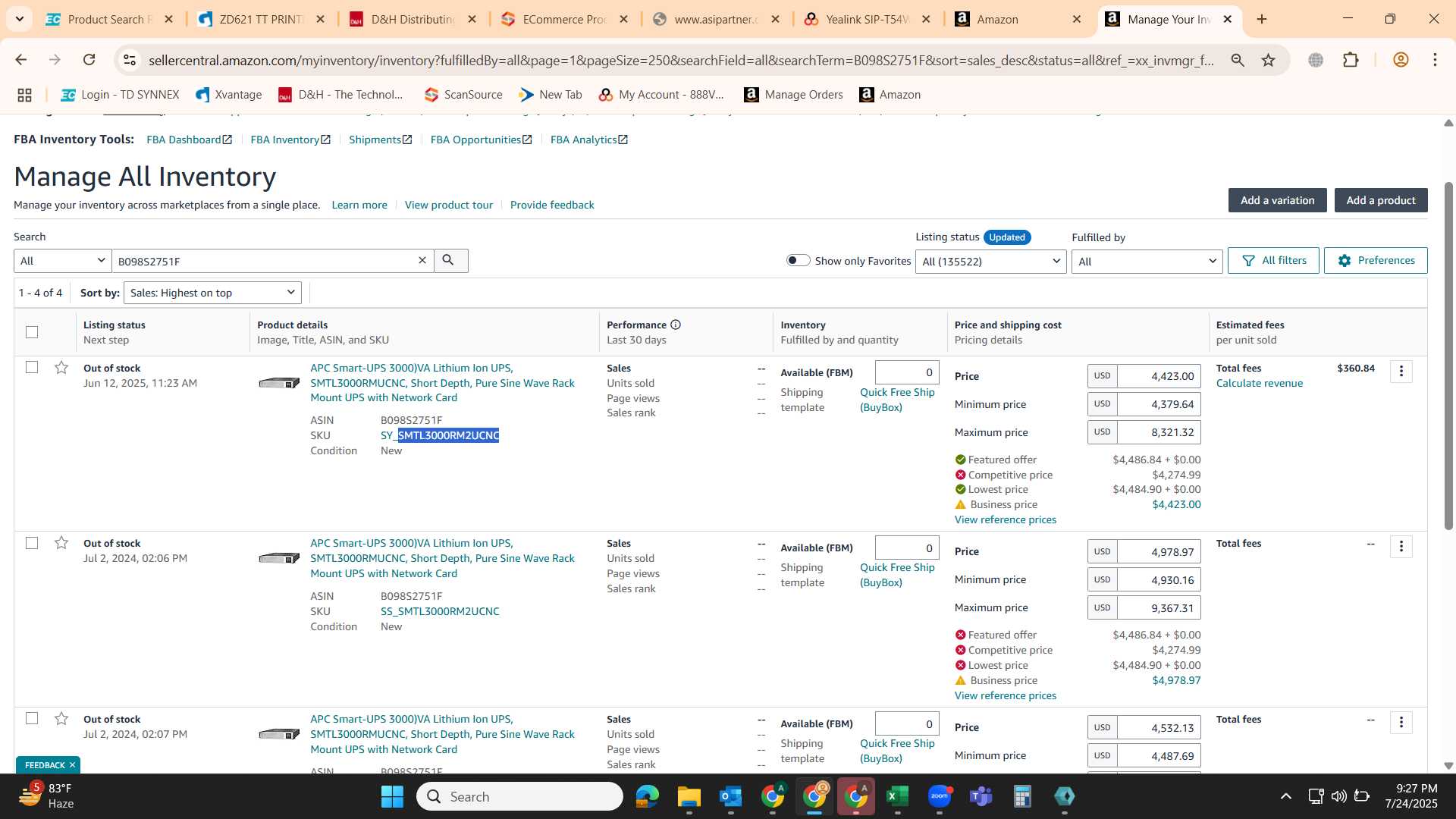Open Microsoft Teams from the taskbar
The height and width of the screenshot is (819, 1456).
(981, 796)
